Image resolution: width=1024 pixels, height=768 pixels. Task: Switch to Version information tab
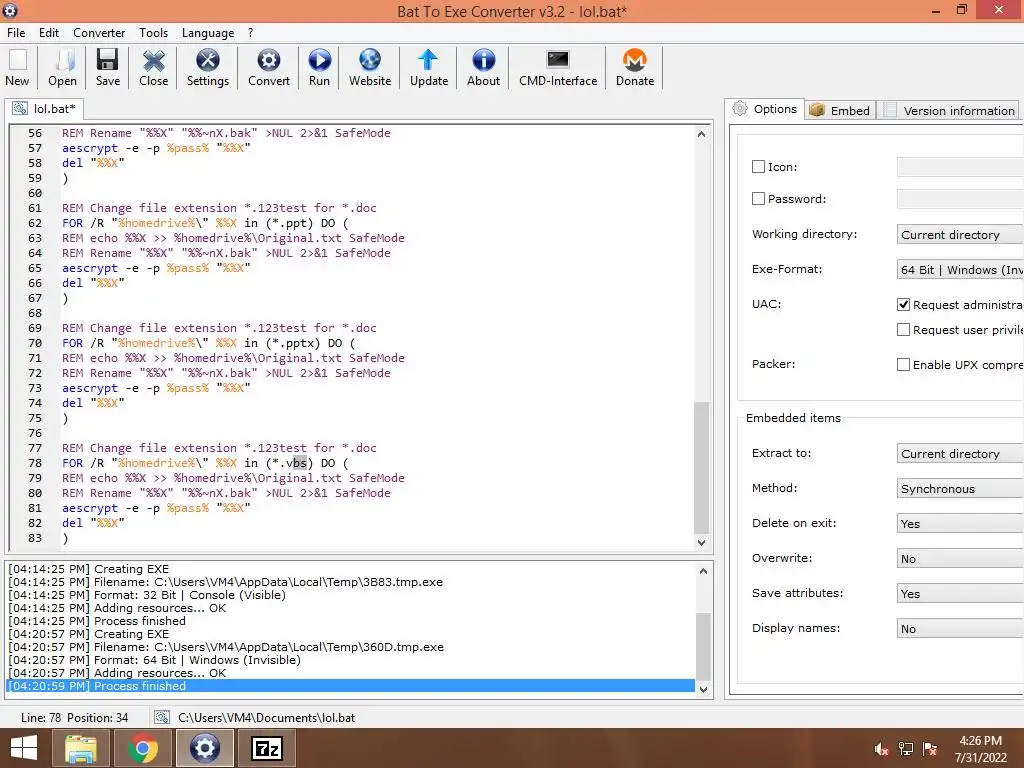tap(950, 110)
